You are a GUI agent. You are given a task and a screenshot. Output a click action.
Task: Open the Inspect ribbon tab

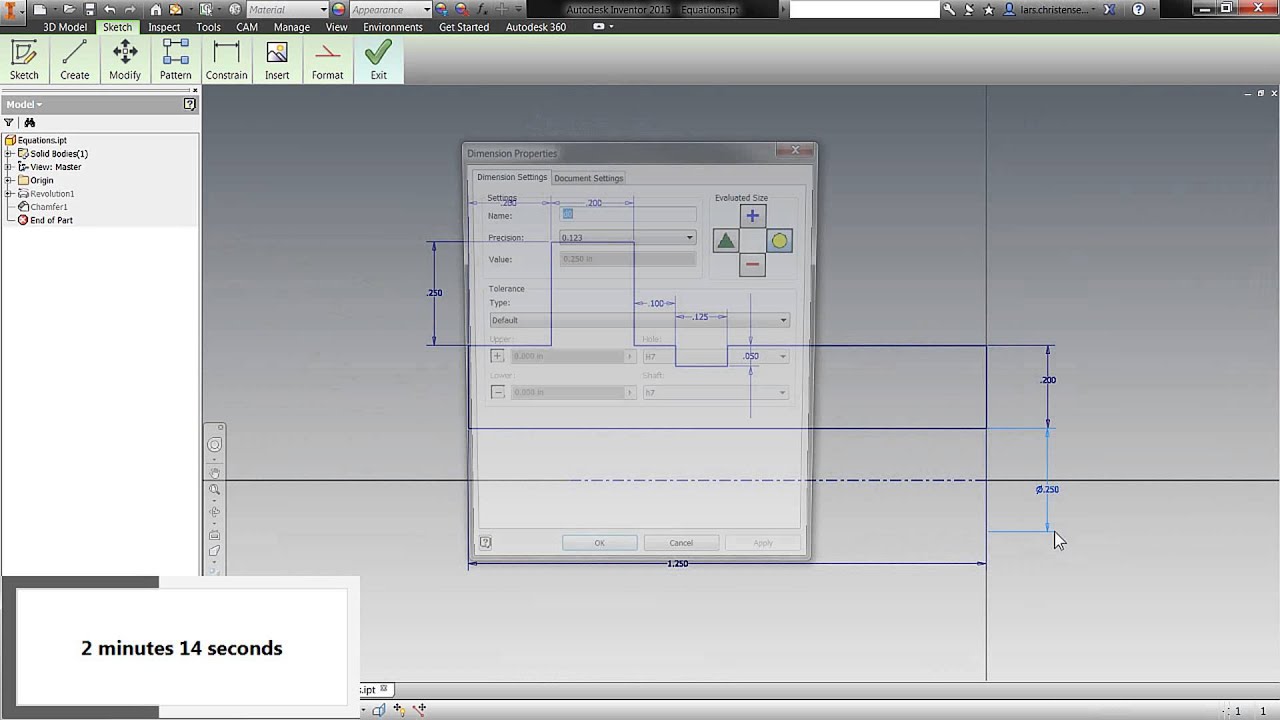[x=164, y=27]
